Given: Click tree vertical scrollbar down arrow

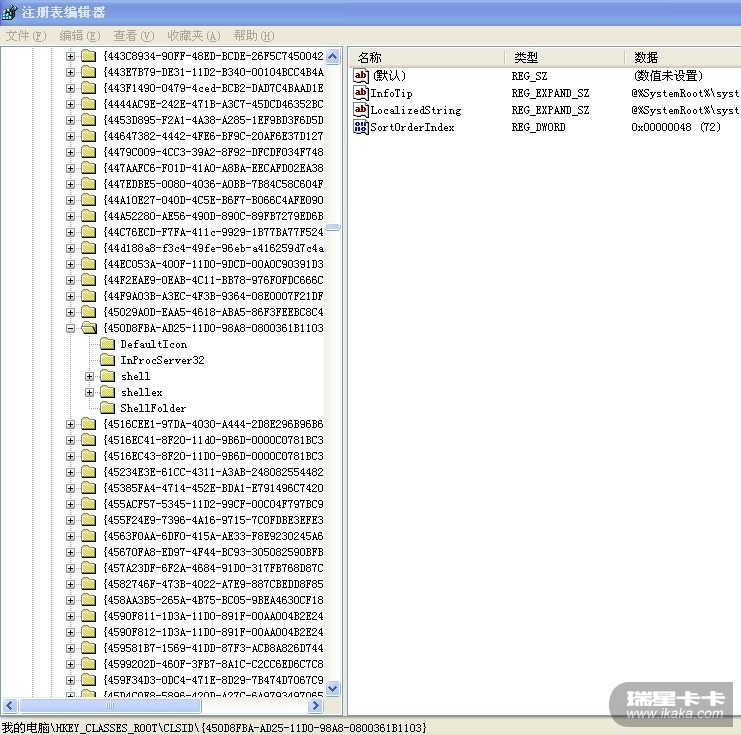Looking at the screenshot, I should pyautogui.click(x=333, y=688).
